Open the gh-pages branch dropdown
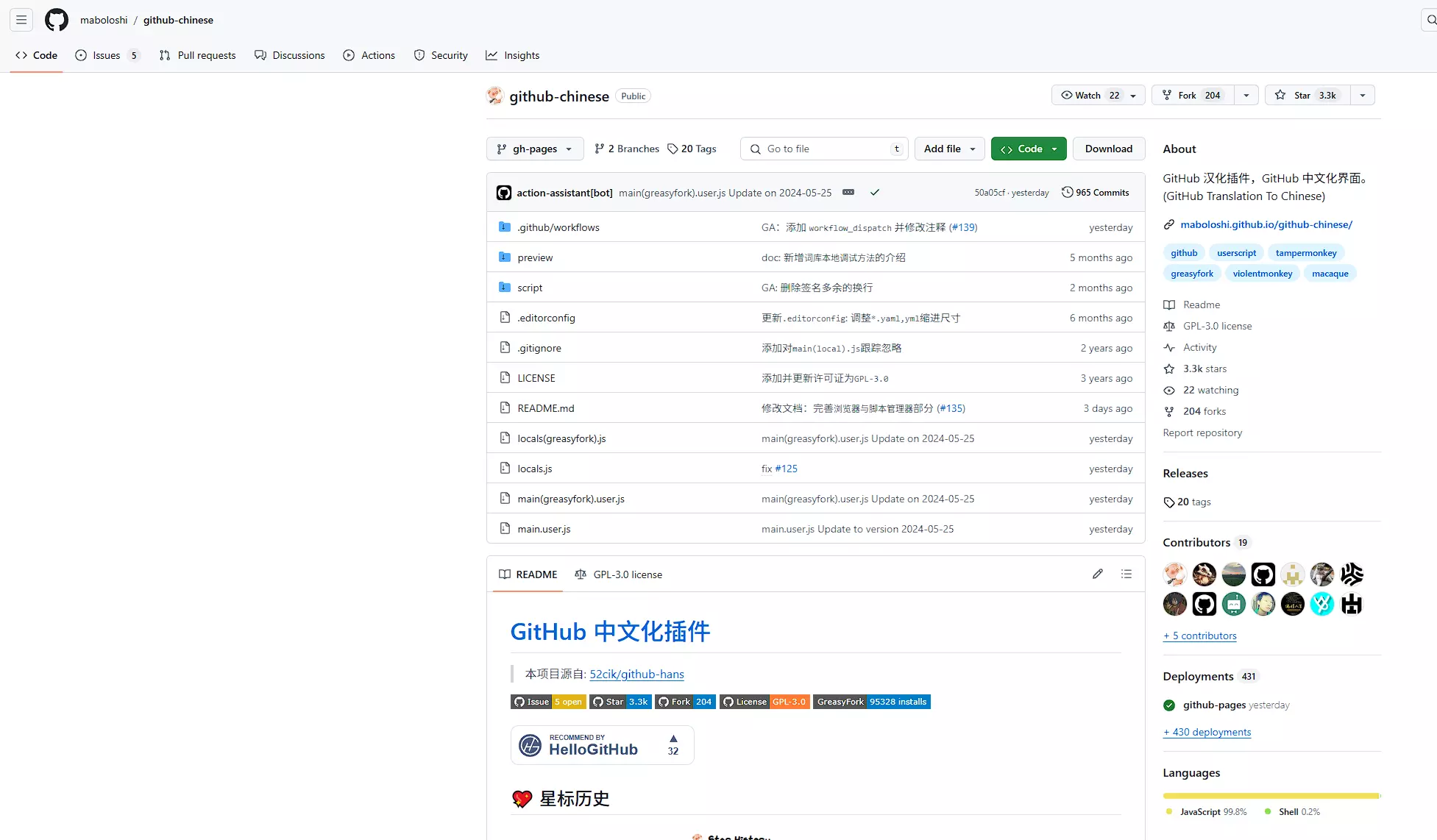Viewport: 1437px width, 840px height. 535,149
